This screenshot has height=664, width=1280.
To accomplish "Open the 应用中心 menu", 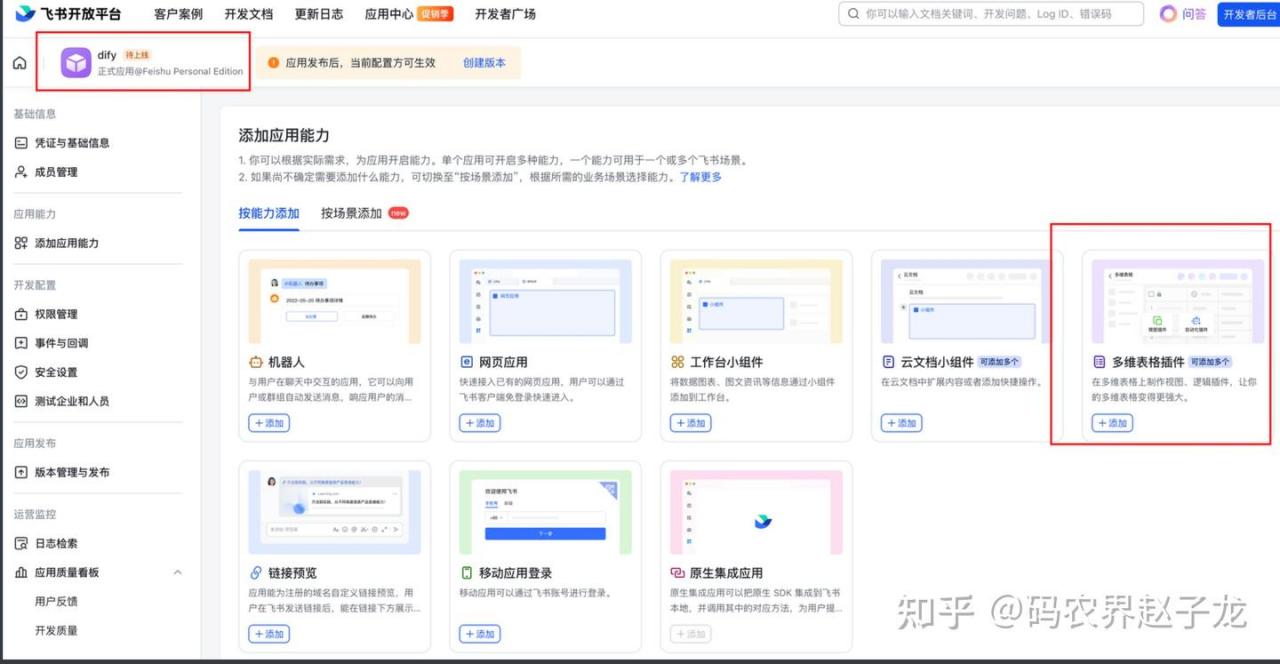I will pyautogui.click(x=389, y=14).
